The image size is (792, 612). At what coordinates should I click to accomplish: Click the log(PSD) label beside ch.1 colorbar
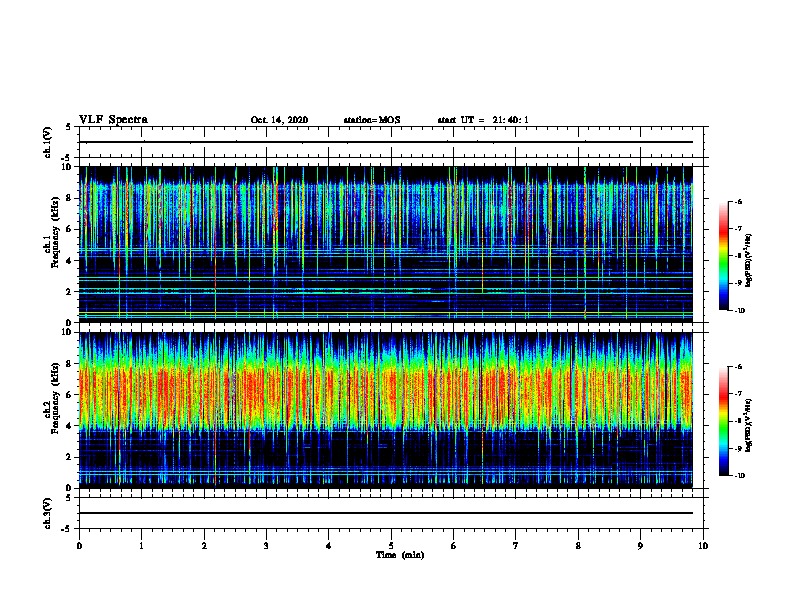click(x=748, y=260)
